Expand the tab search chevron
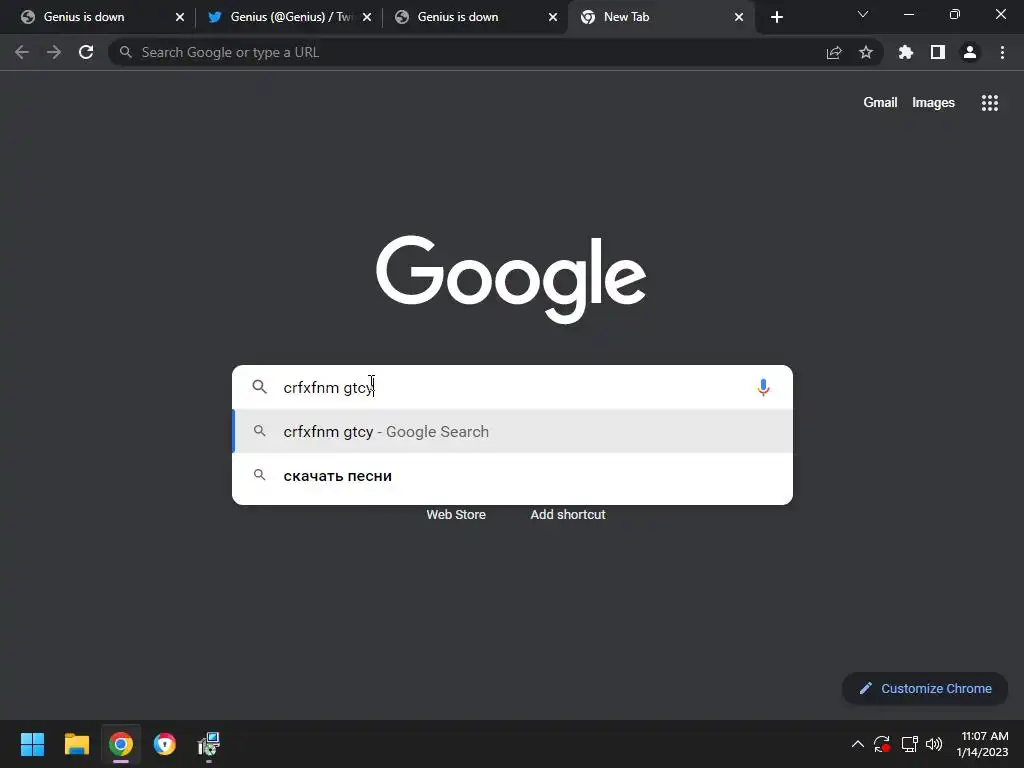The image size is (1024, 768). click(x=863, y=14)
